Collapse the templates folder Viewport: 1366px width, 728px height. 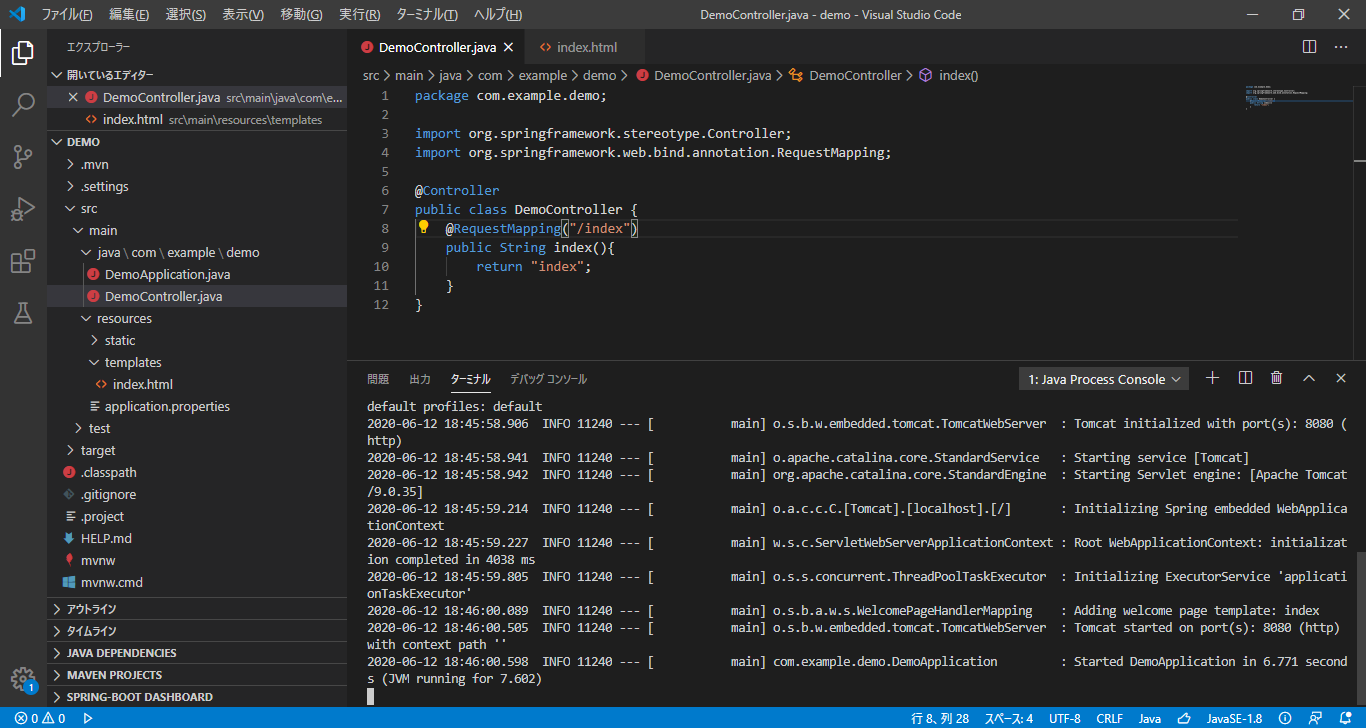(132, 362)
